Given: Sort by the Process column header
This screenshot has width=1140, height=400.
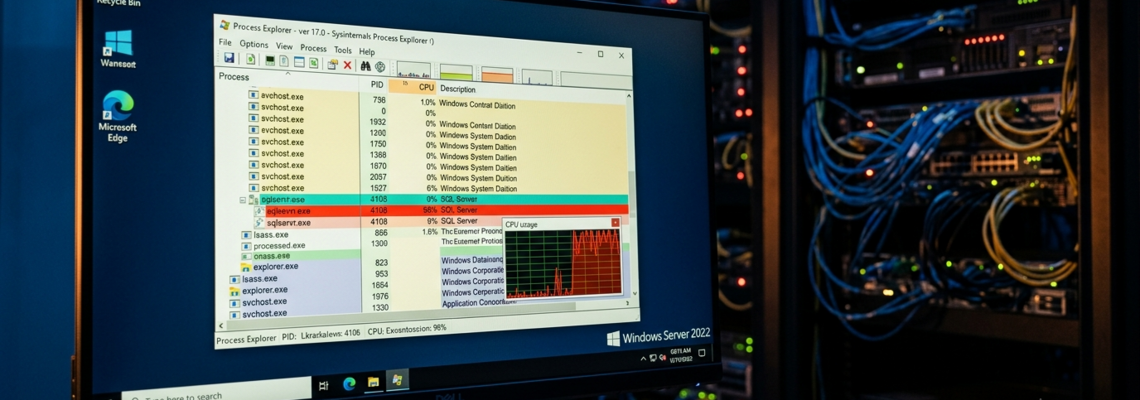Looking at the screenshot, I should pos(234,76).
